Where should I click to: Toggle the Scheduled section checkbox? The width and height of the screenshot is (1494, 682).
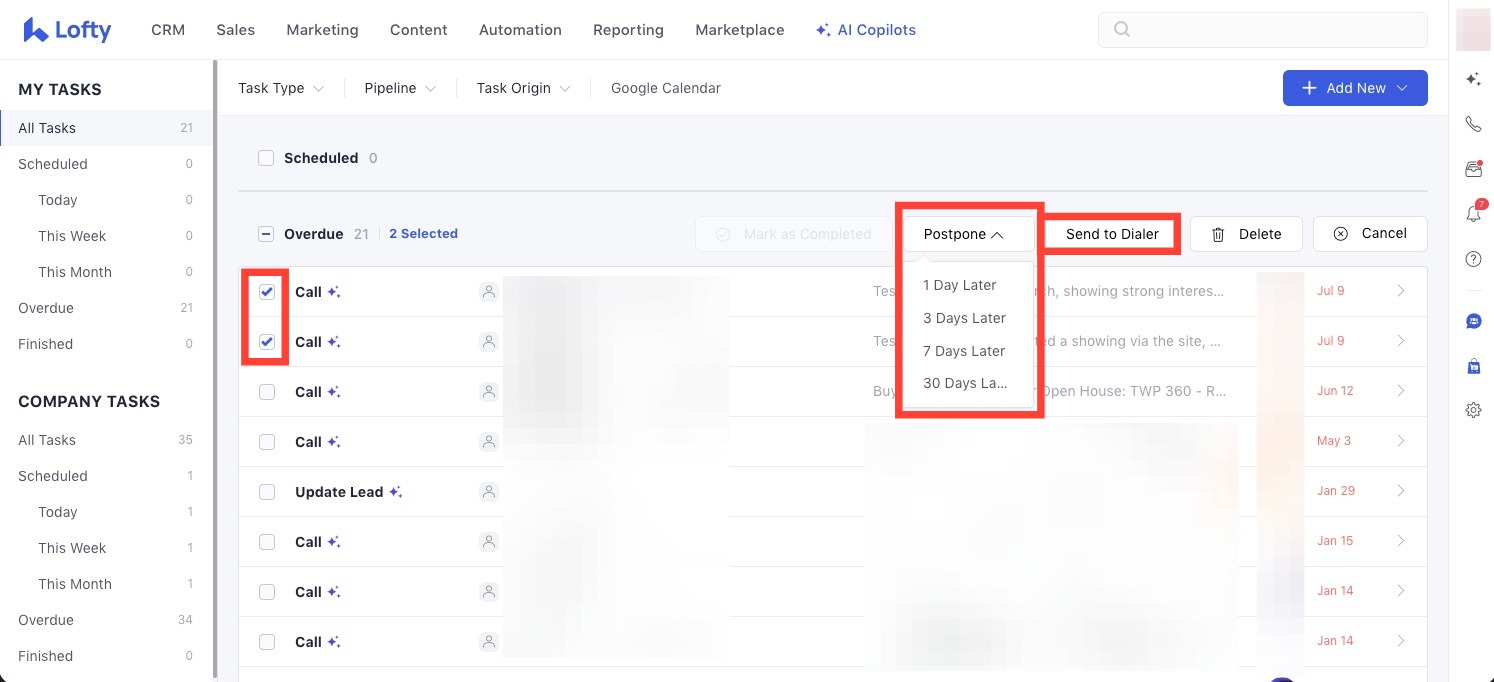[266, 158]
